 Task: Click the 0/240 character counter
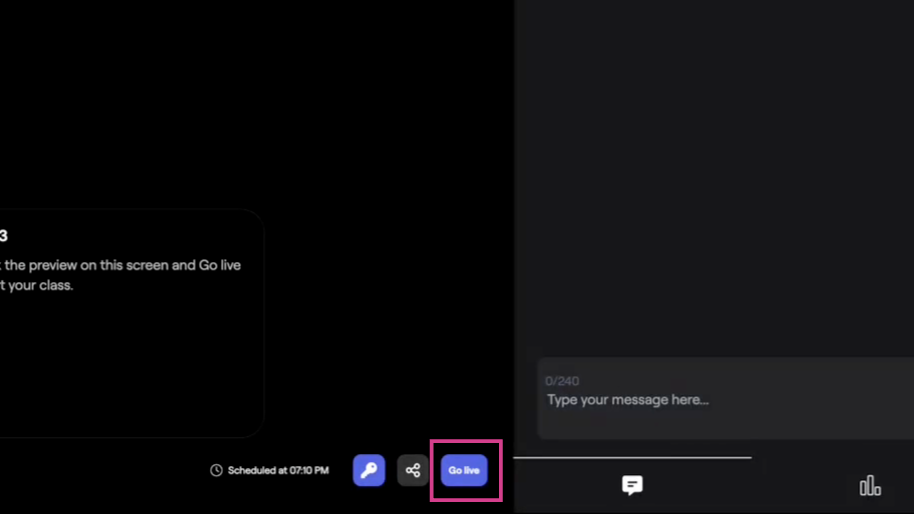click(562, 381)
